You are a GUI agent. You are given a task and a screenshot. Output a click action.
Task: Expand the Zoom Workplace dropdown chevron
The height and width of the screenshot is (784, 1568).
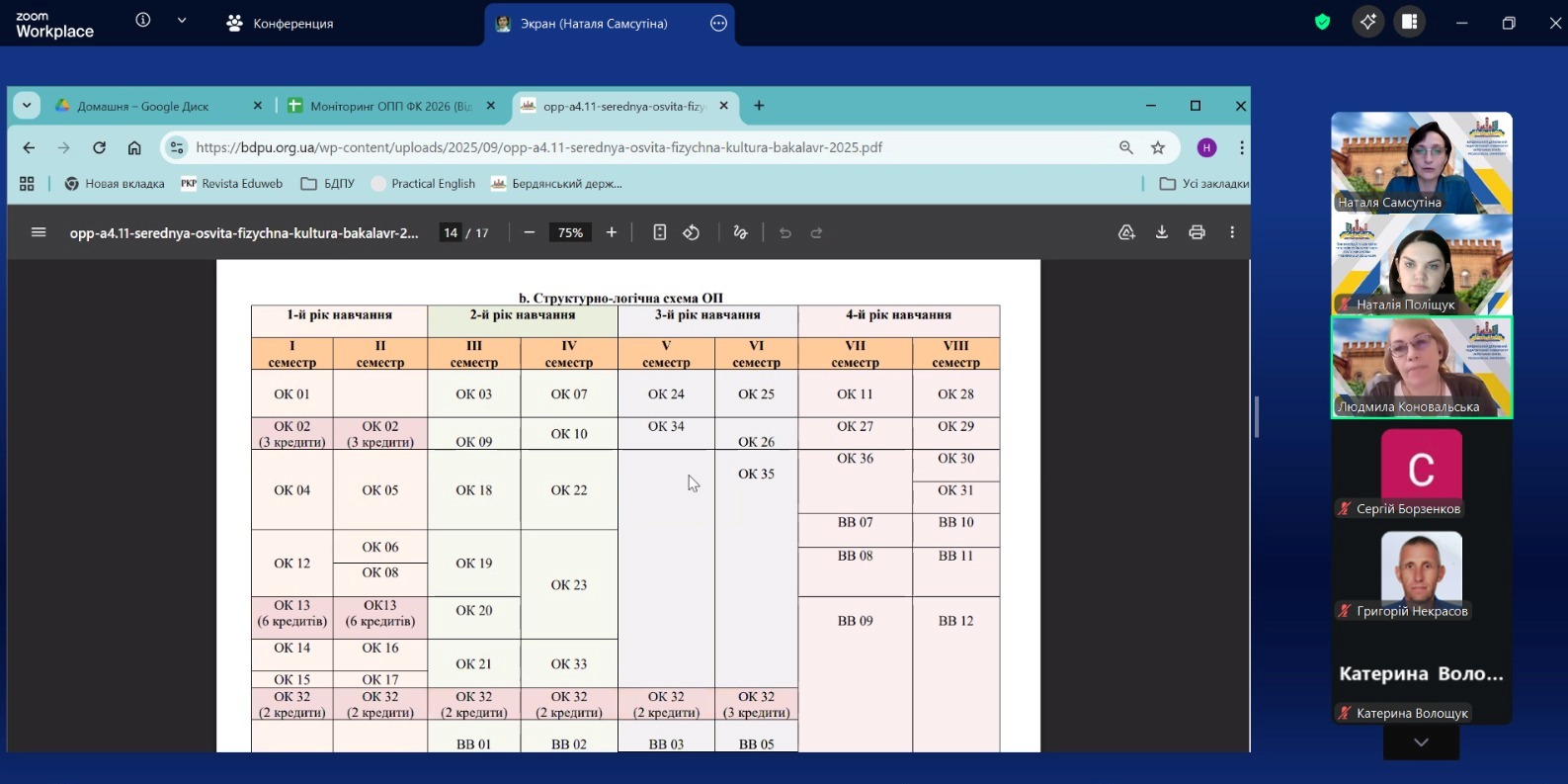pos(182,21)
